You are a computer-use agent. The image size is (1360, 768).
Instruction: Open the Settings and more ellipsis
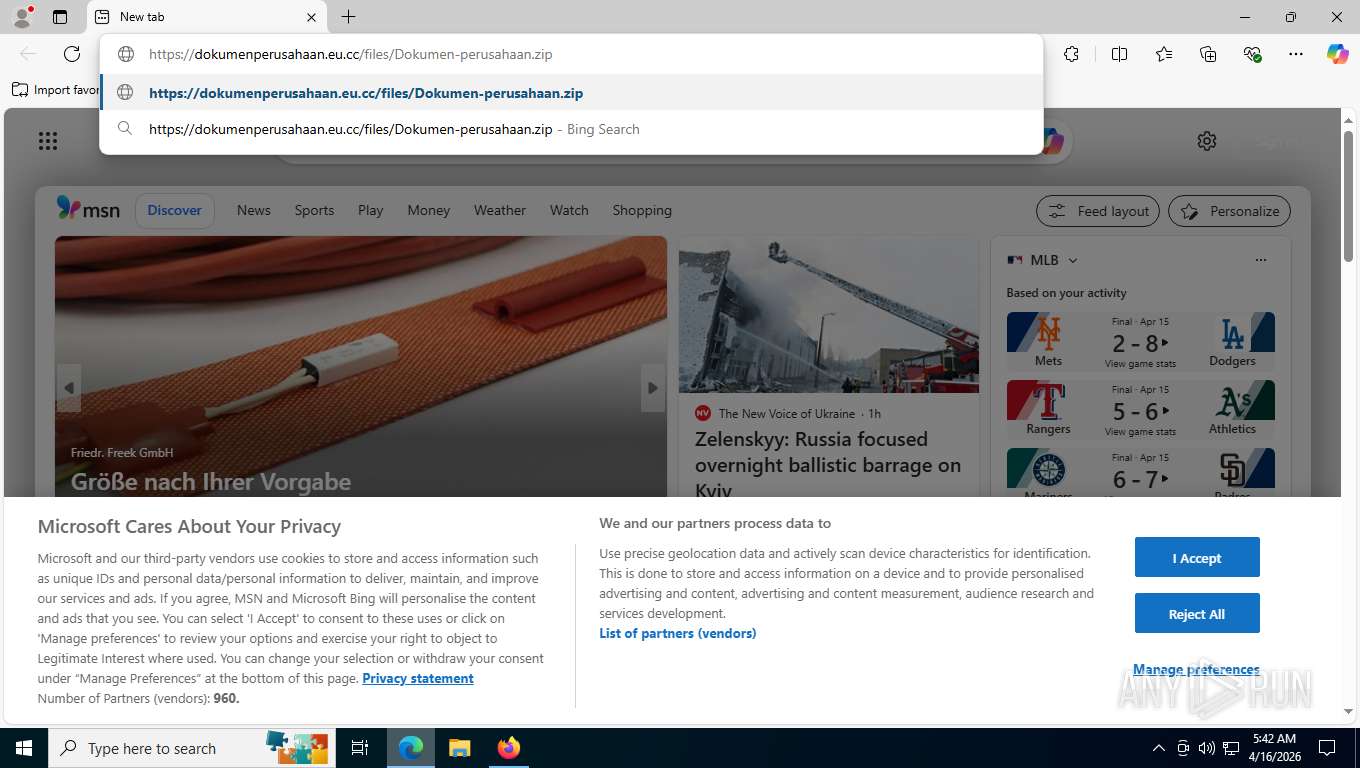pyautogui.click(x=1296, y=54)
